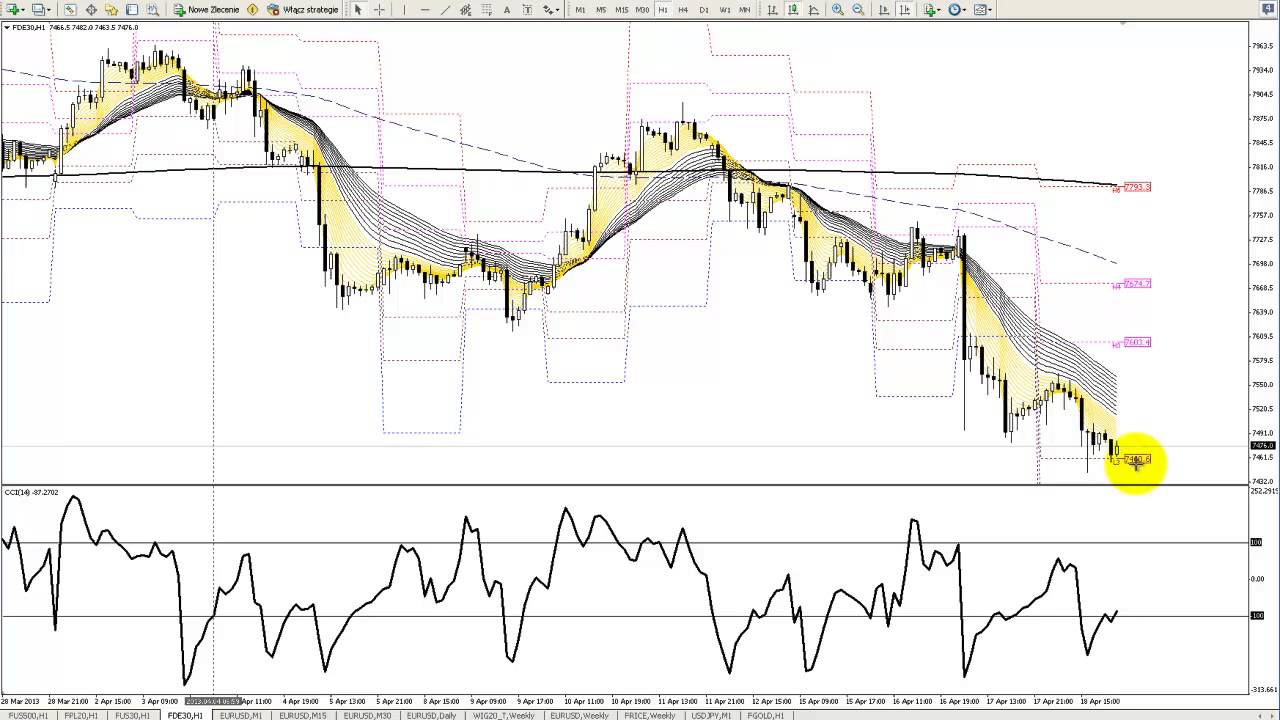Switch to M15 timeframe
Screen dimensions: 1280x720
(622, 9)
